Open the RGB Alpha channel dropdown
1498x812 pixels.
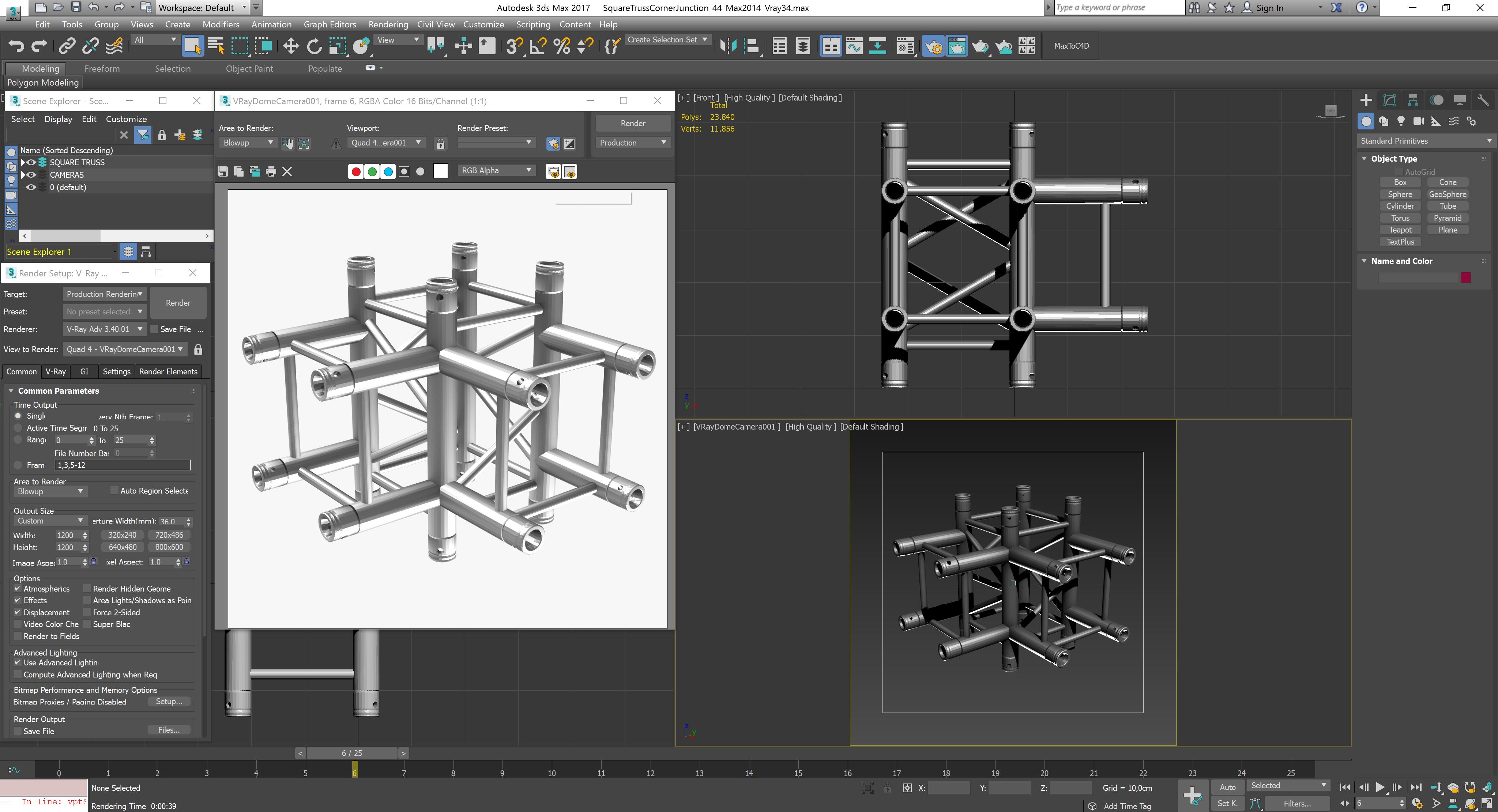pos(496,170)
